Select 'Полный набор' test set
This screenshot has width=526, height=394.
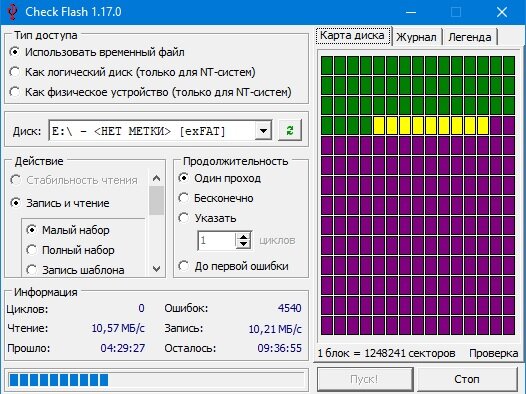coord(70,250)
